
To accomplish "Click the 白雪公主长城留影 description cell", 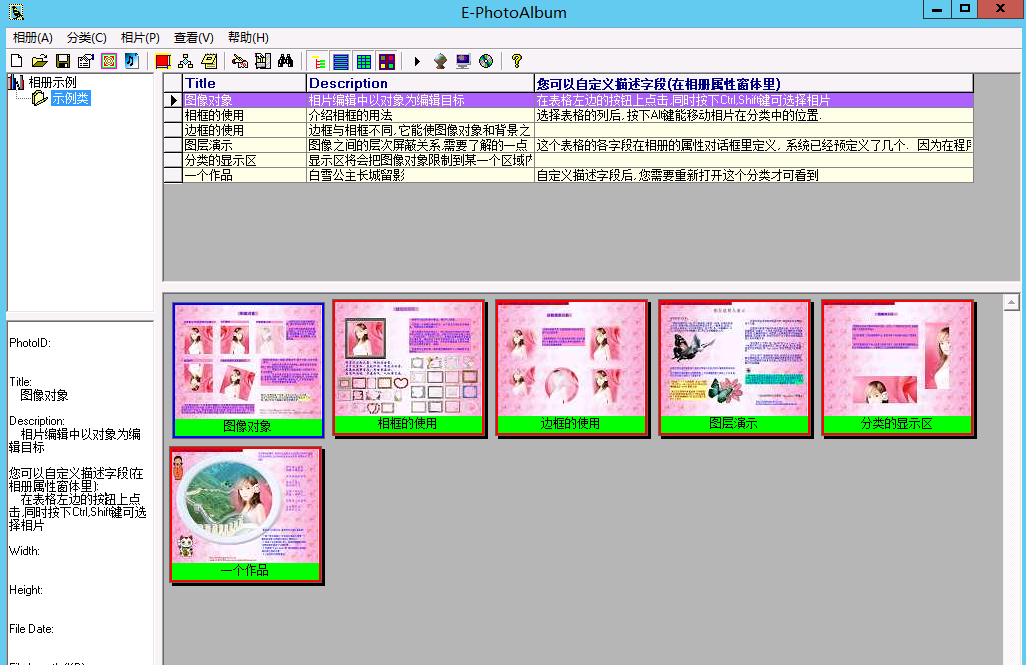I will click(x=420, y=175).
